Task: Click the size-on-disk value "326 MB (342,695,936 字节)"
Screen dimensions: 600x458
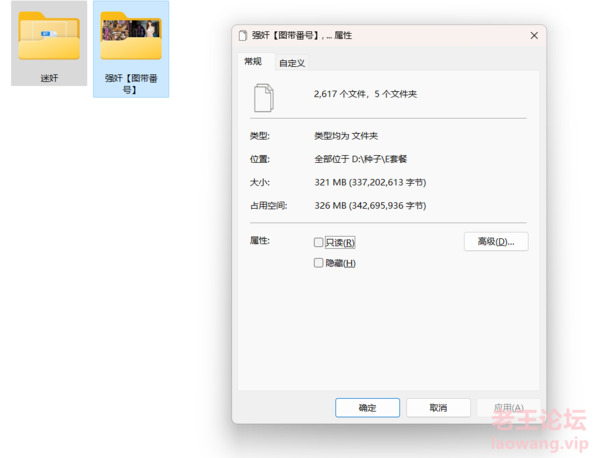Action: click(370, 206)
